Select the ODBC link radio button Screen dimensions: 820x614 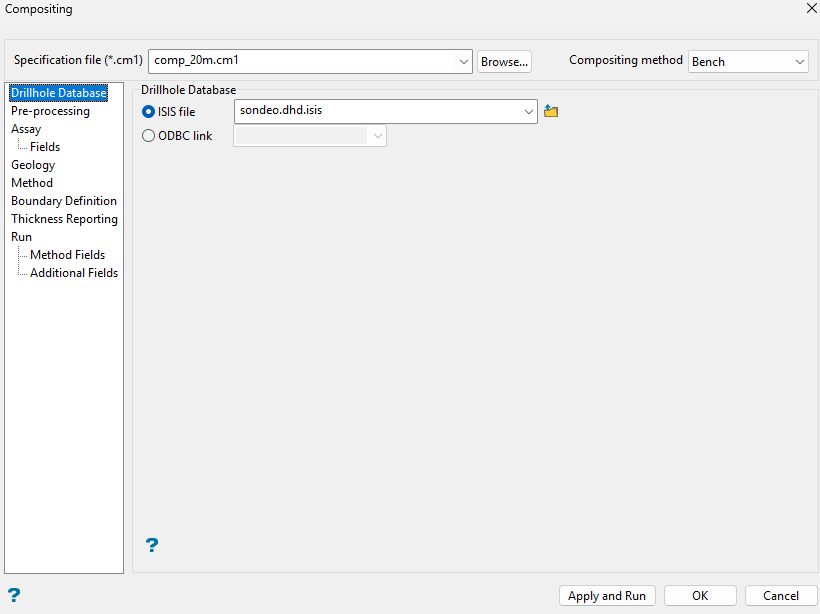pyautogui.click(x=149, y=136)
